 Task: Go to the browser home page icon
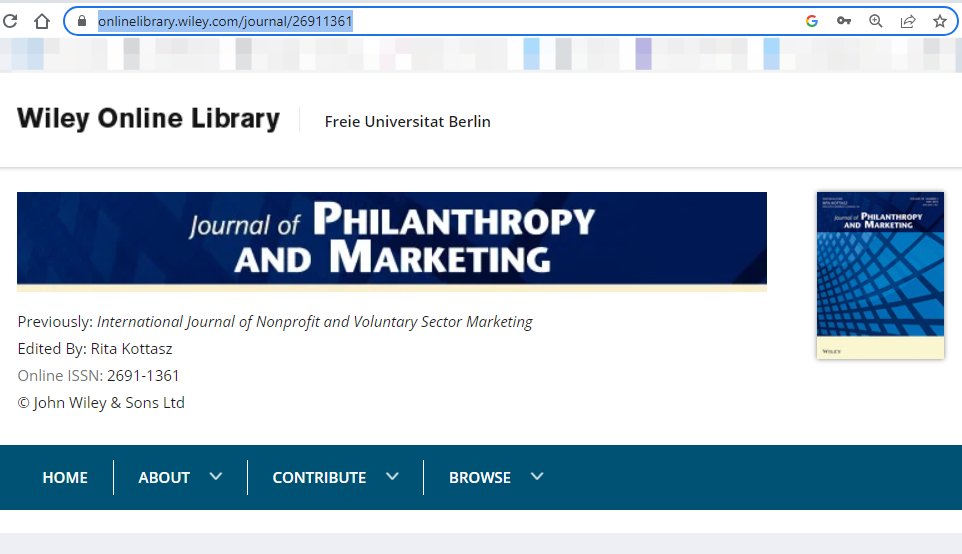[42, 21]
